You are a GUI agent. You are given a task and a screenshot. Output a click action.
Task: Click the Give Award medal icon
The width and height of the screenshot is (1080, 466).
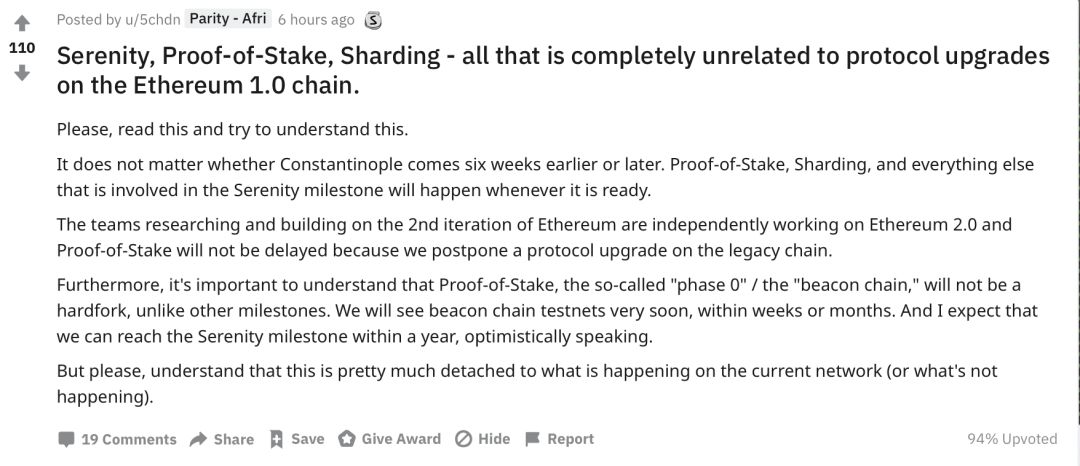coord(347,439)
